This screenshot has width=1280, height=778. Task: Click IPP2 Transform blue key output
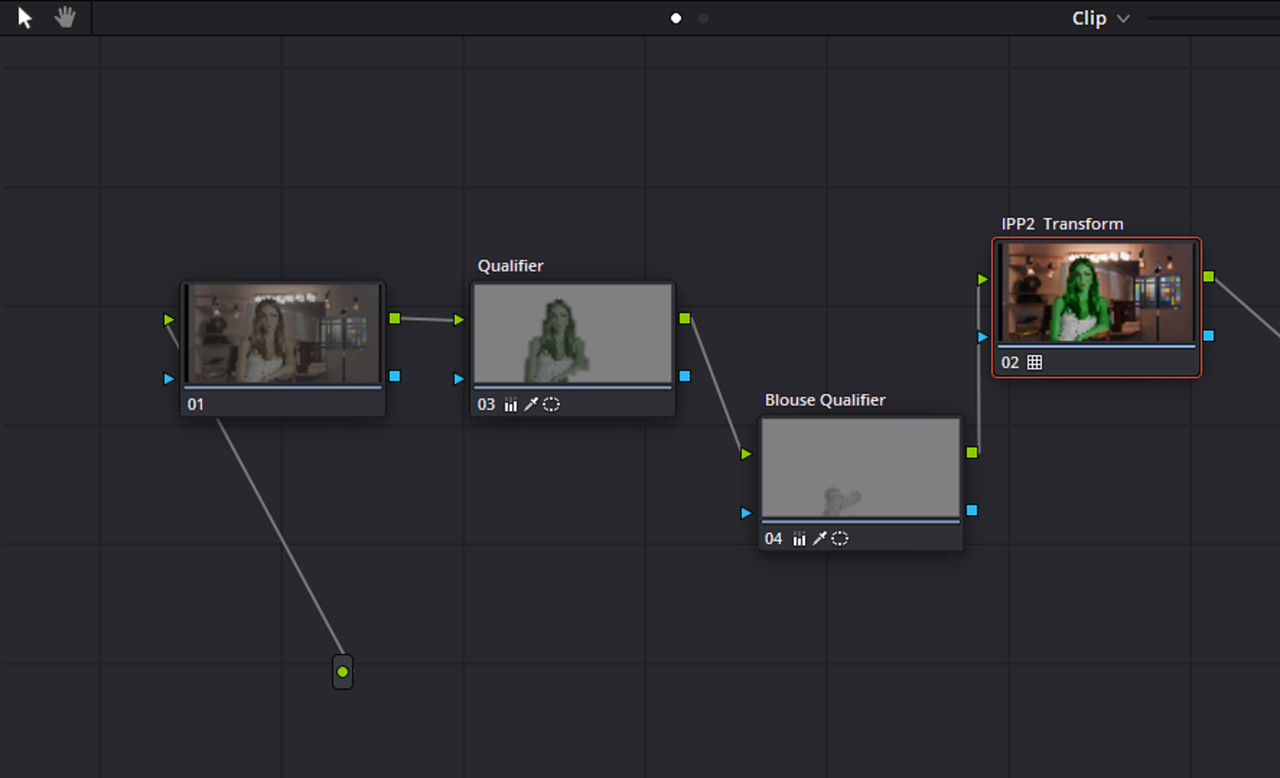[x=1209, y=336]
